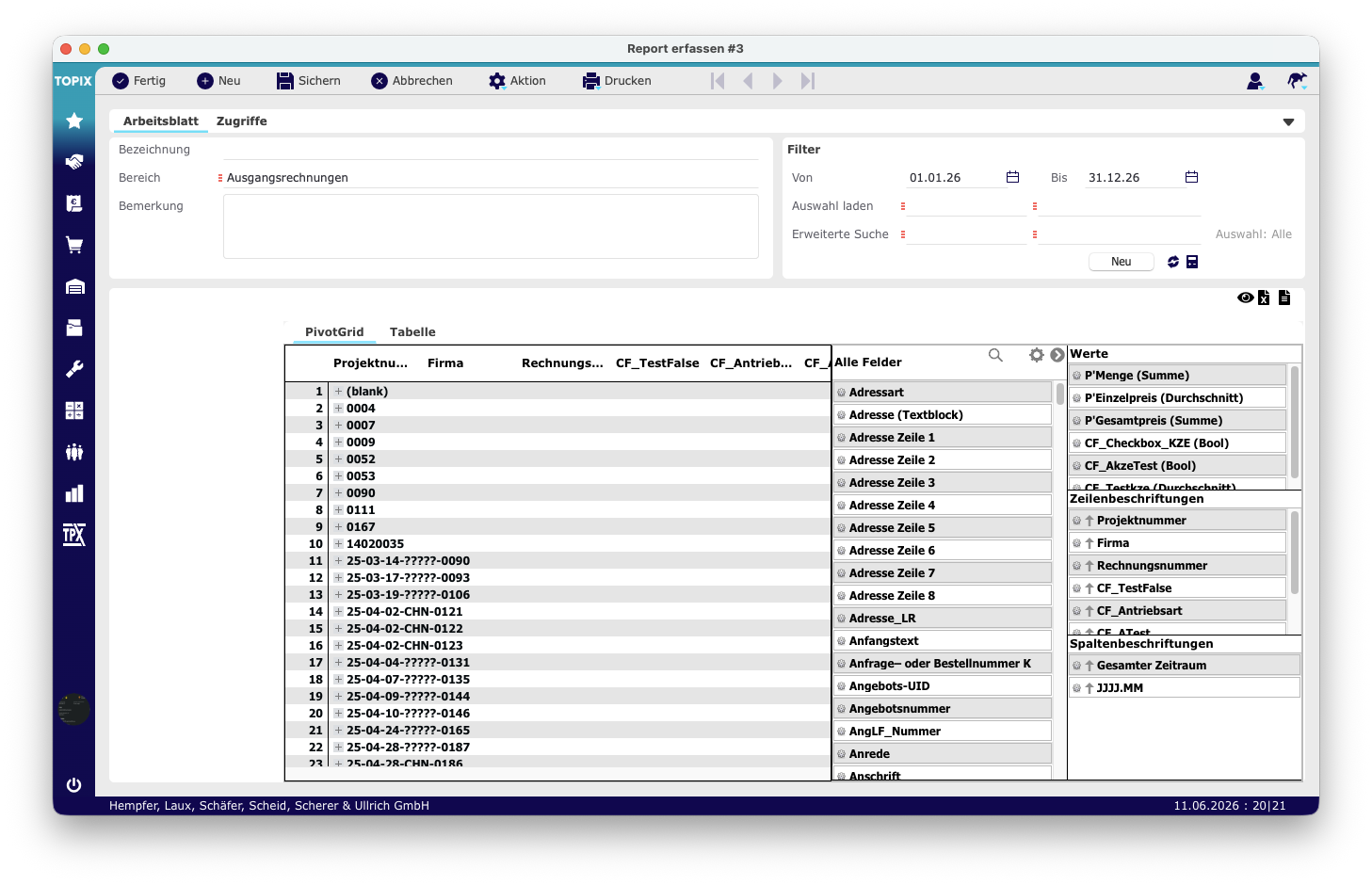This screenshot has height=885, width=1372.
Task: Open the calendar picker for Von date
Action: tap(1012, 177)
